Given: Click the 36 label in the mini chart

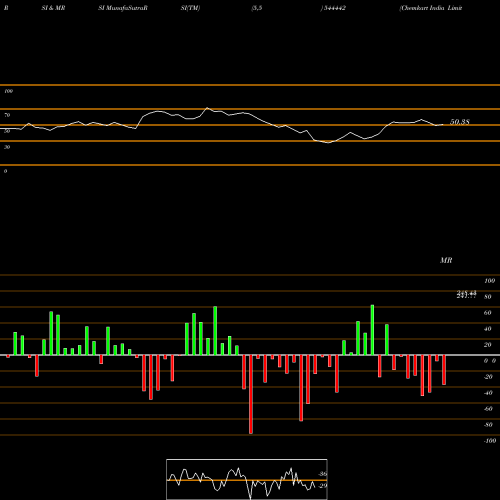Looking at the screenshot, I should pos(323,474).
